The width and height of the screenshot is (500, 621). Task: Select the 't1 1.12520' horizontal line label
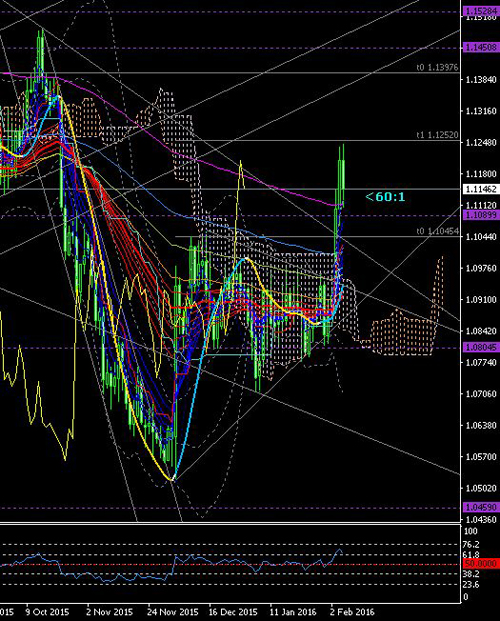pyautogui.click(x=437, y=135)
